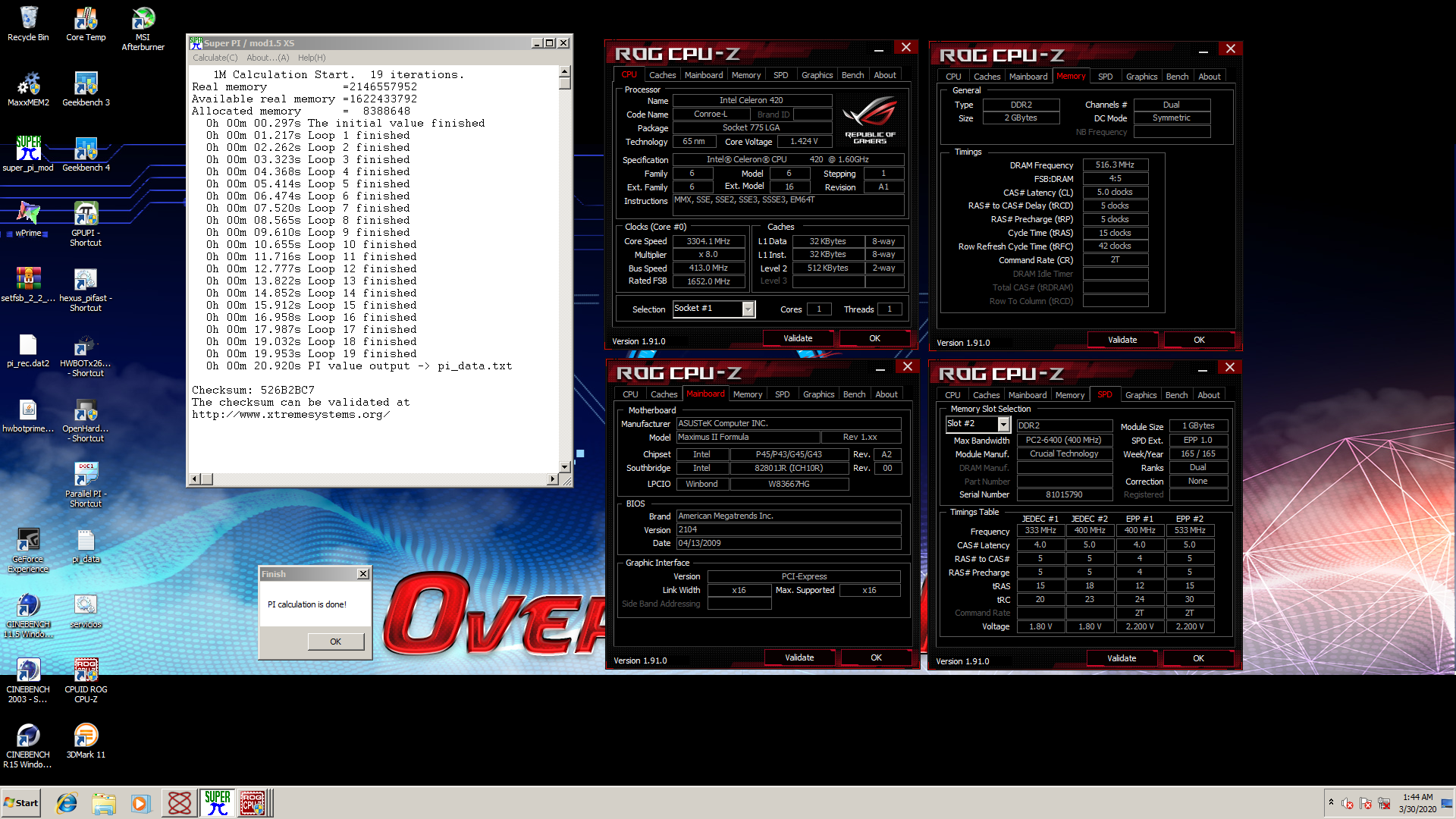Click Validate in CPU tab window
The image size is (1456, 819).
[x=798, y=338]
